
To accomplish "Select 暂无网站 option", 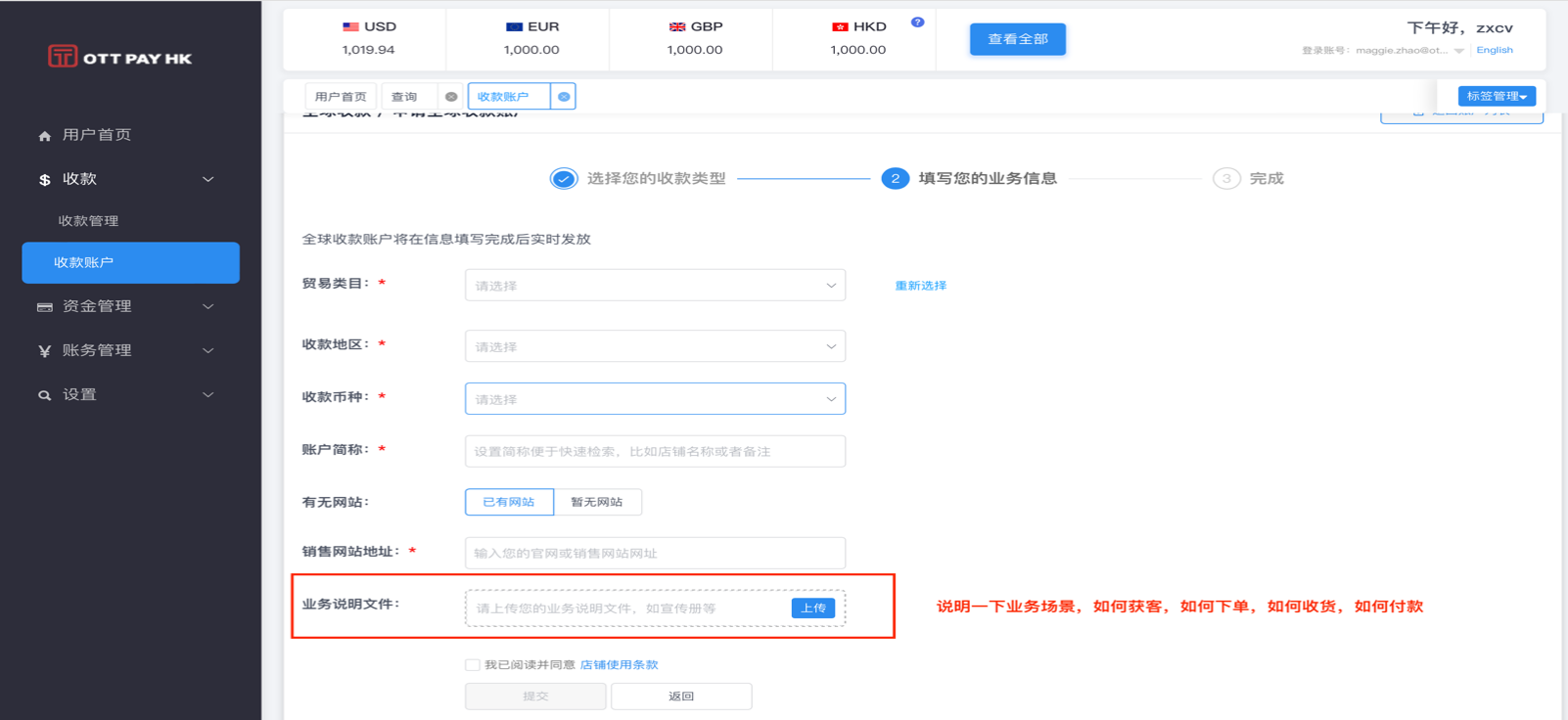I will [x=597, y=502].
